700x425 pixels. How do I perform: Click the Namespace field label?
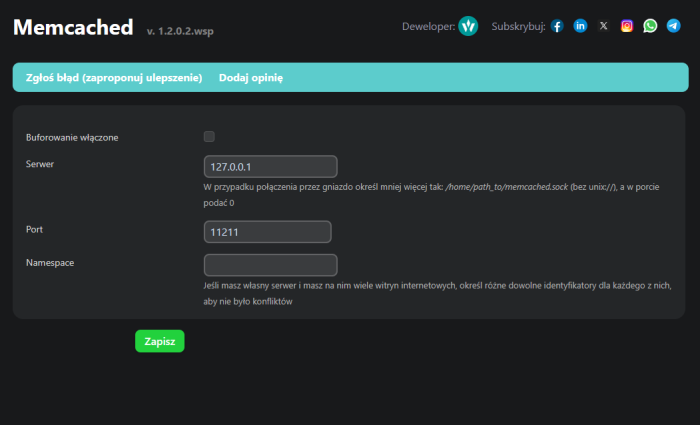tap(50, 262)
